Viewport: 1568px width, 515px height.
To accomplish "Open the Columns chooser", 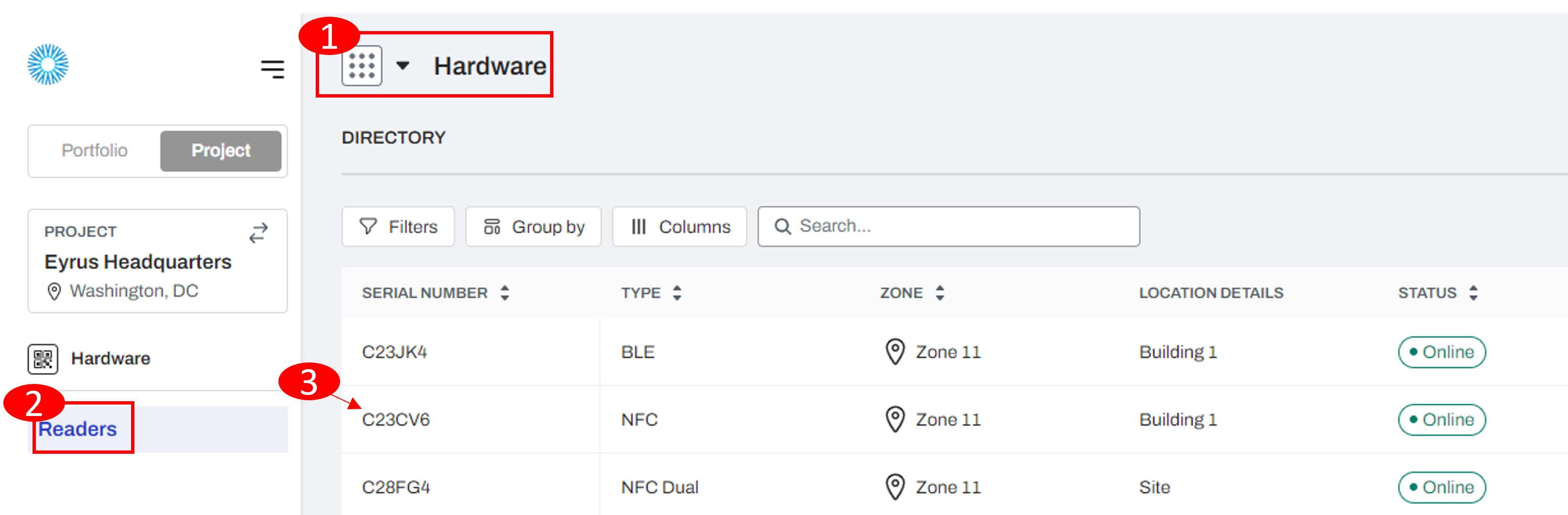I will coord(679,227).
